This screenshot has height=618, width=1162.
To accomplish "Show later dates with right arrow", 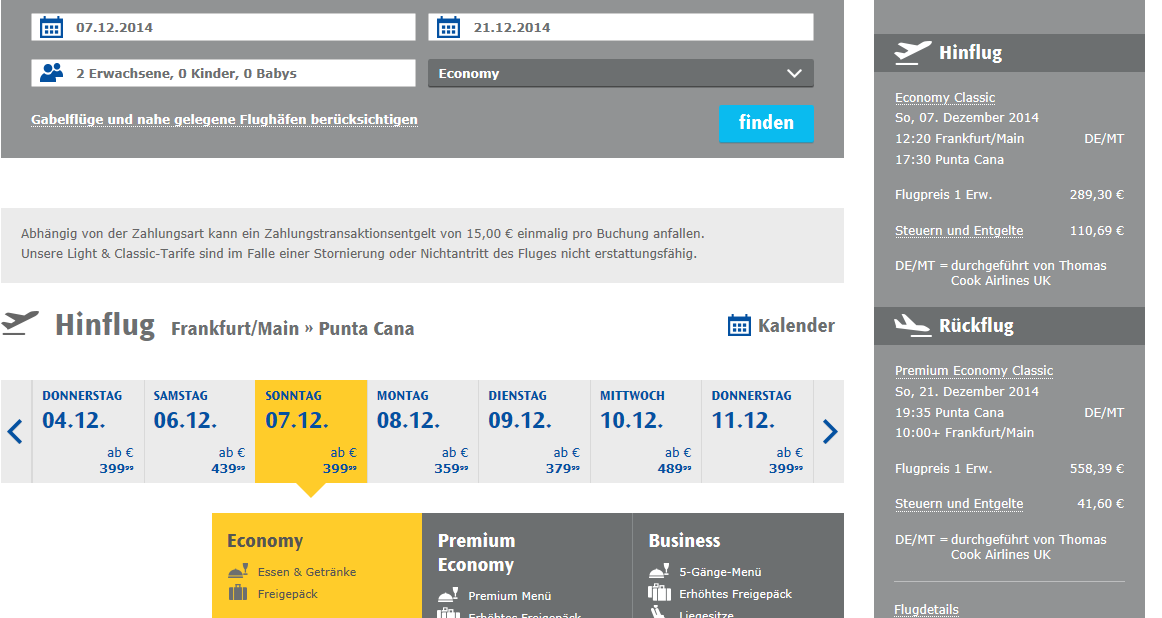I will point(830,432).
